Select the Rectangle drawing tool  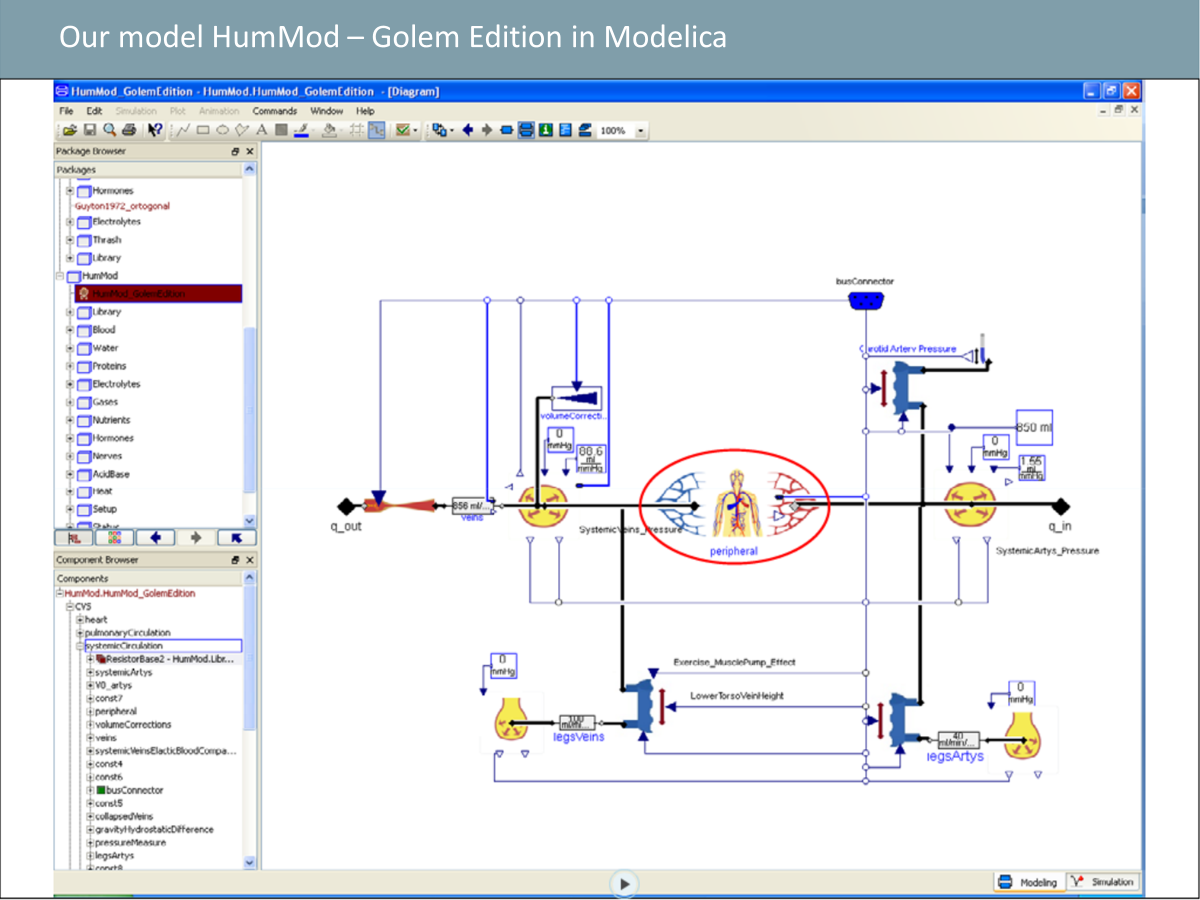203,131
